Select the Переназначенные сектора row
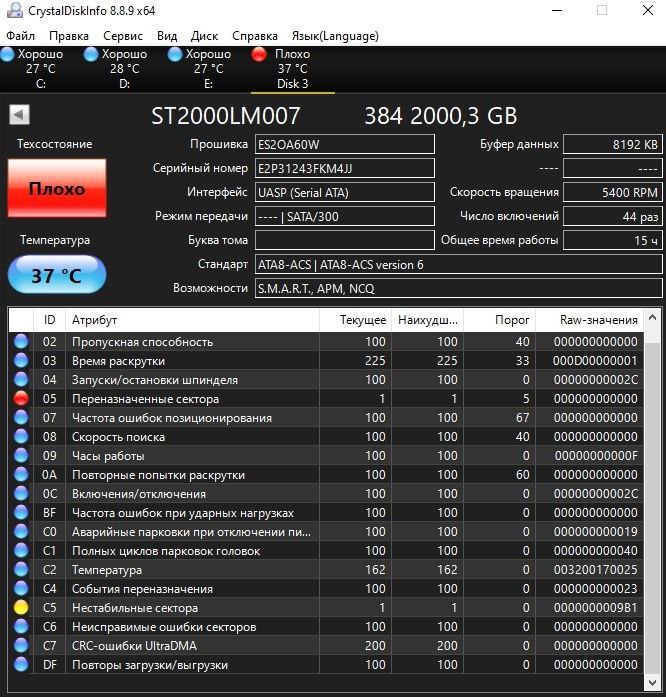666x697 pixels. pyautogui.click(x=326, y=398)
